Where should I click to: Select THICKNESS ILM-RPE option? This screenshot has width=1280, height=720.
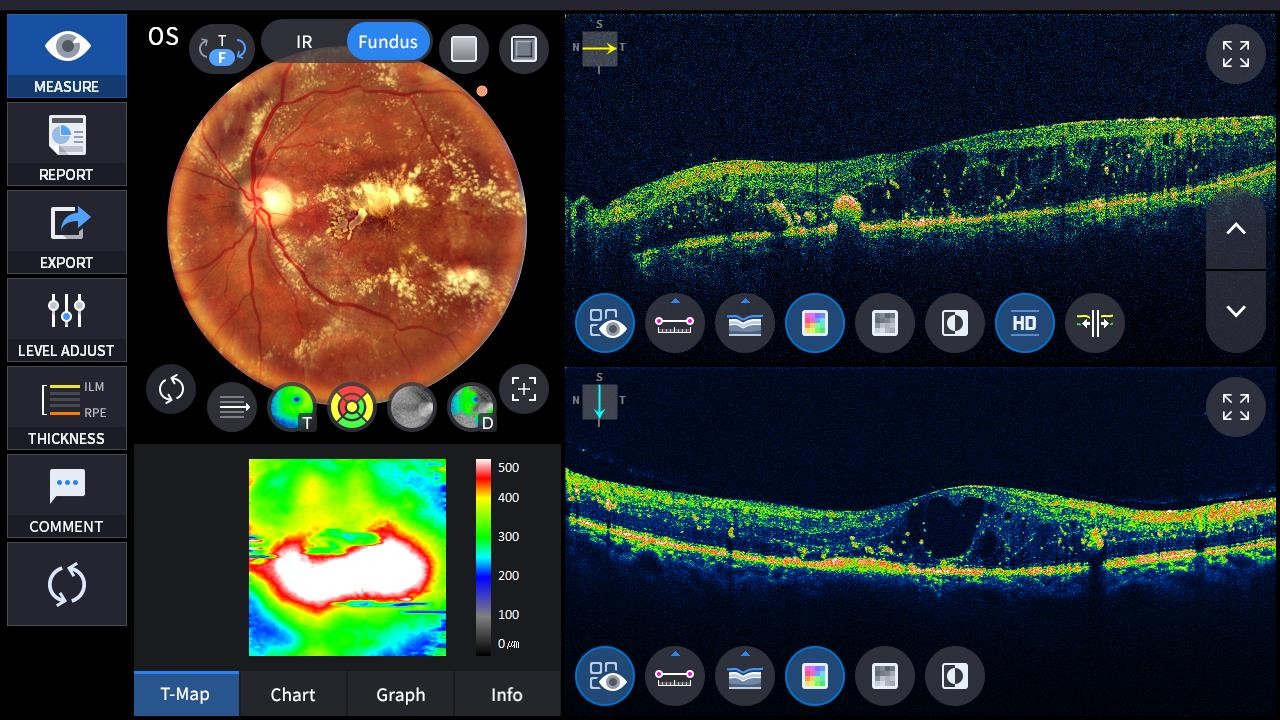[x=67, y=408]
